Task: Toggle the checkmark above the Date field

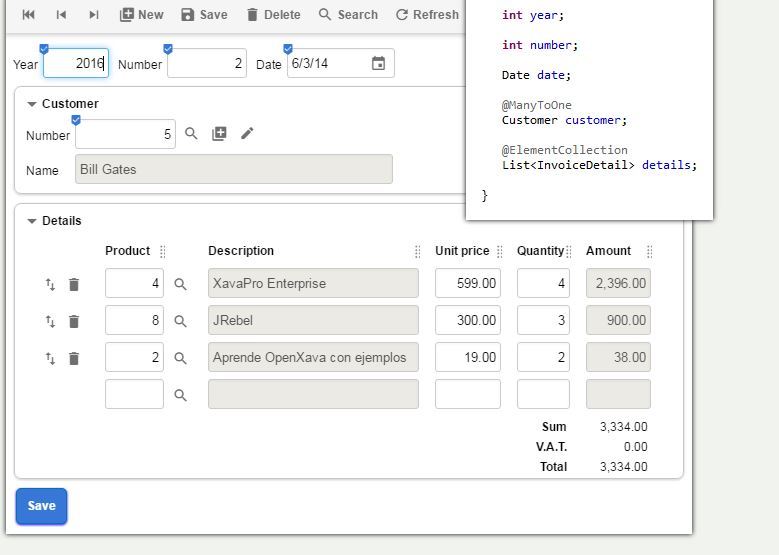Action: [x=288, y=49]
